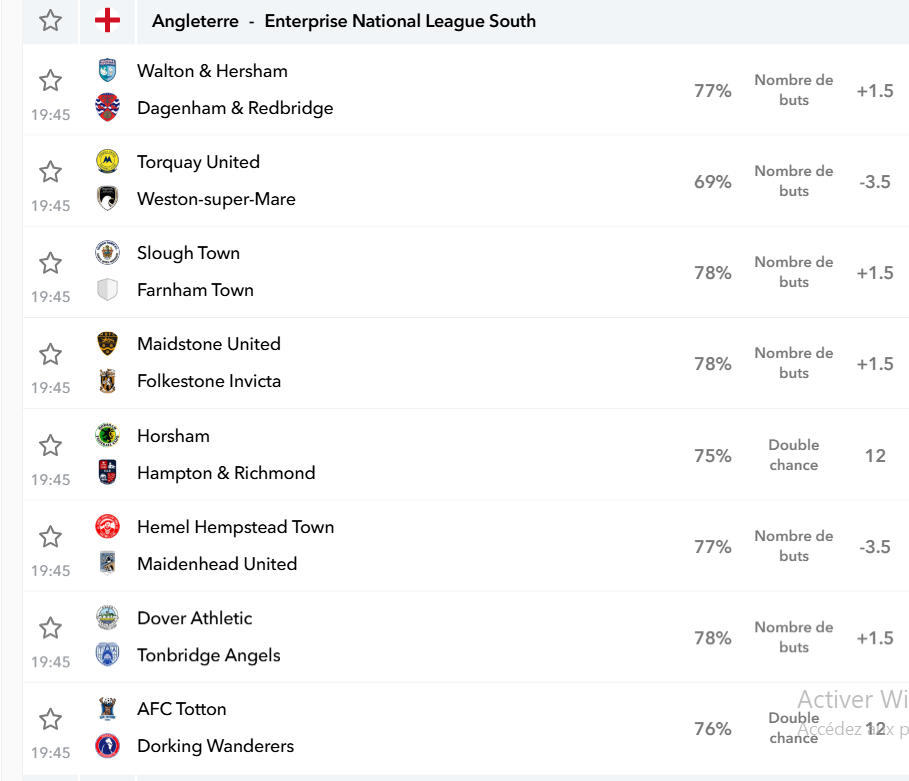Image resolution: width=909 pixels, height=781 pixels.
Task: Click the Dagenham & Redbridge club crest
Action: click(x=107, y=107)
